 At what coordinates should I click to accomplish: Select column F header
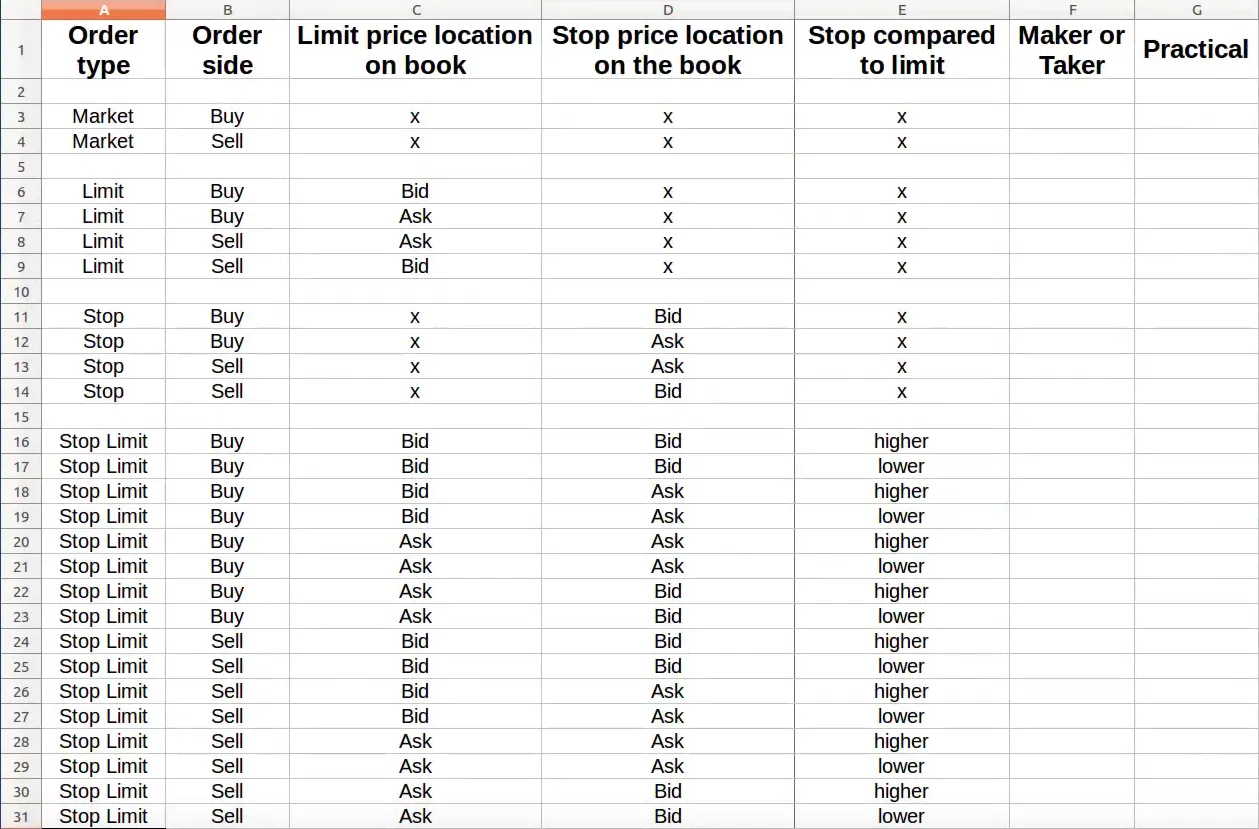click(x=1072, y=10)
